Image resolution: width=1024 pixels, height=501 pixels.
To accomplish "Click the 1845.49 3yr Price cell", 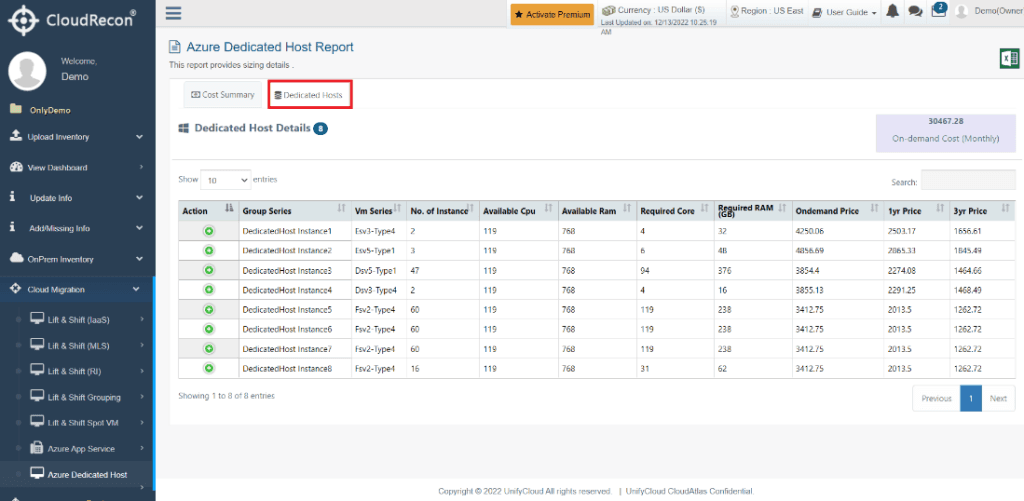I will click(983, 250).
